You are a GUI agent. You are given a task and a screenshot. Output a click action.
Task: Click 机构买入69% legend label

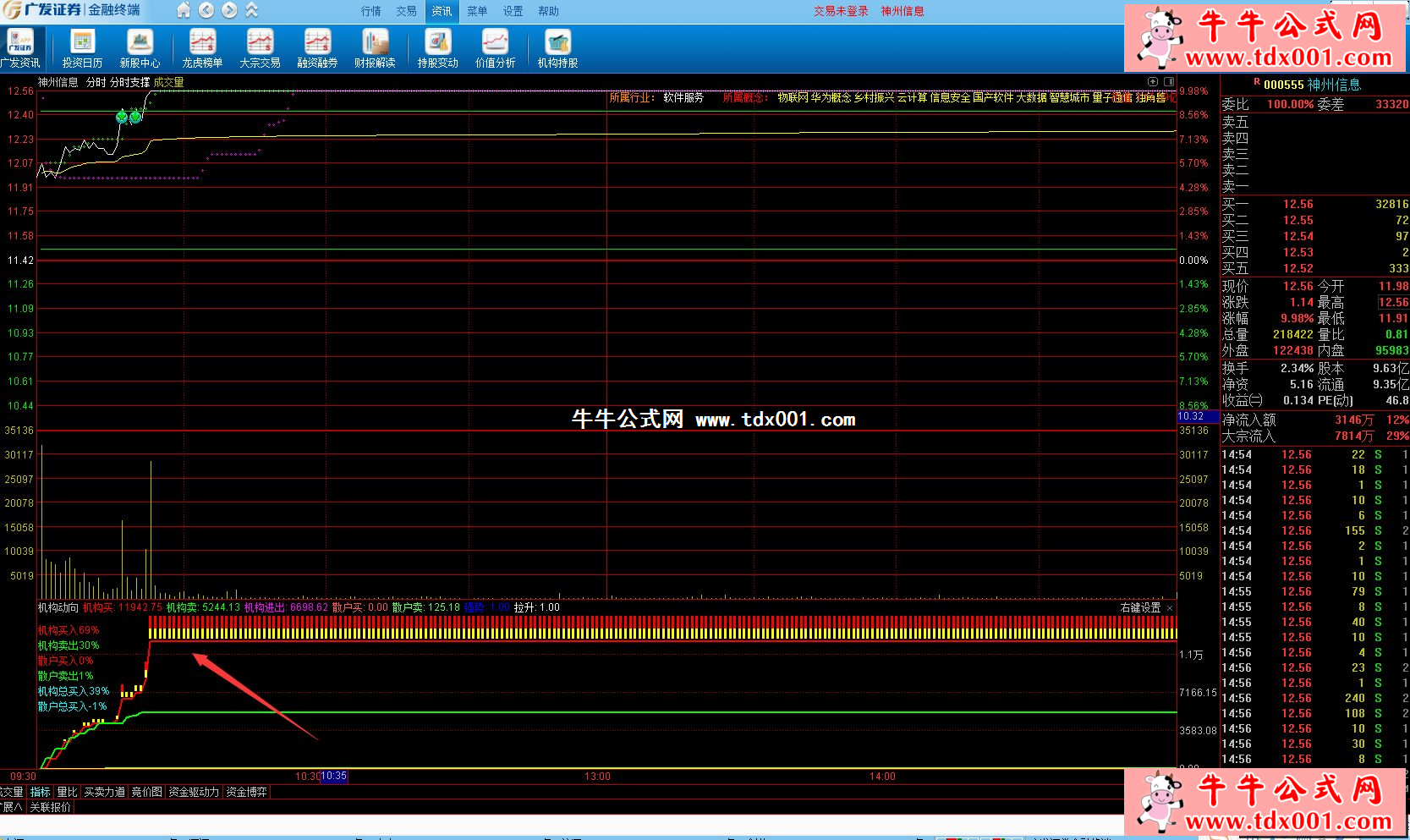tap(69, 630)
